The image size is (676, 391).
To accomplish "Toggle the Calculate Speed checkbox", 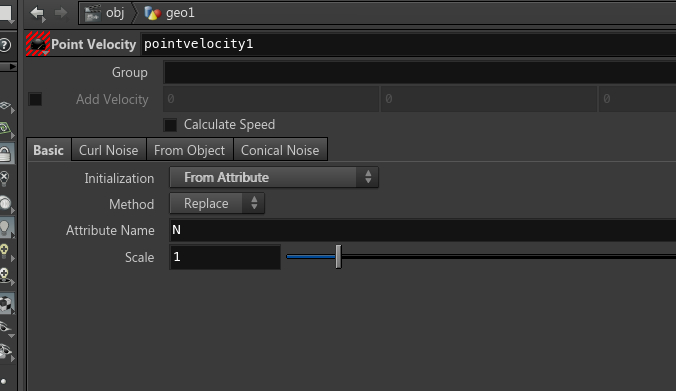I will (x=170, y=125).
